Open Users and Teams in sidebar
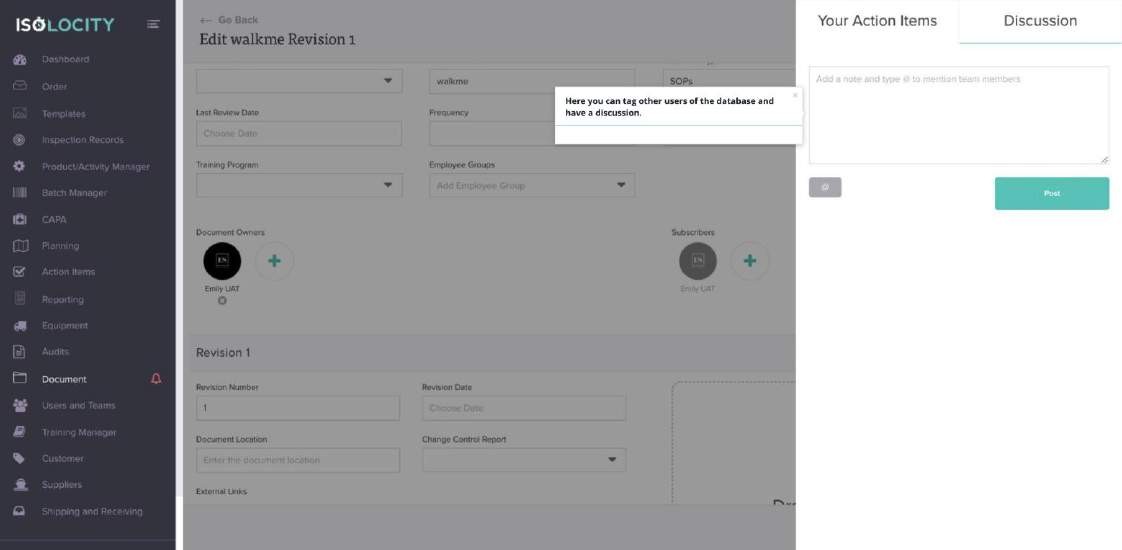Image resolution: width=1122 pixels, height=550 pixels. 78,406
